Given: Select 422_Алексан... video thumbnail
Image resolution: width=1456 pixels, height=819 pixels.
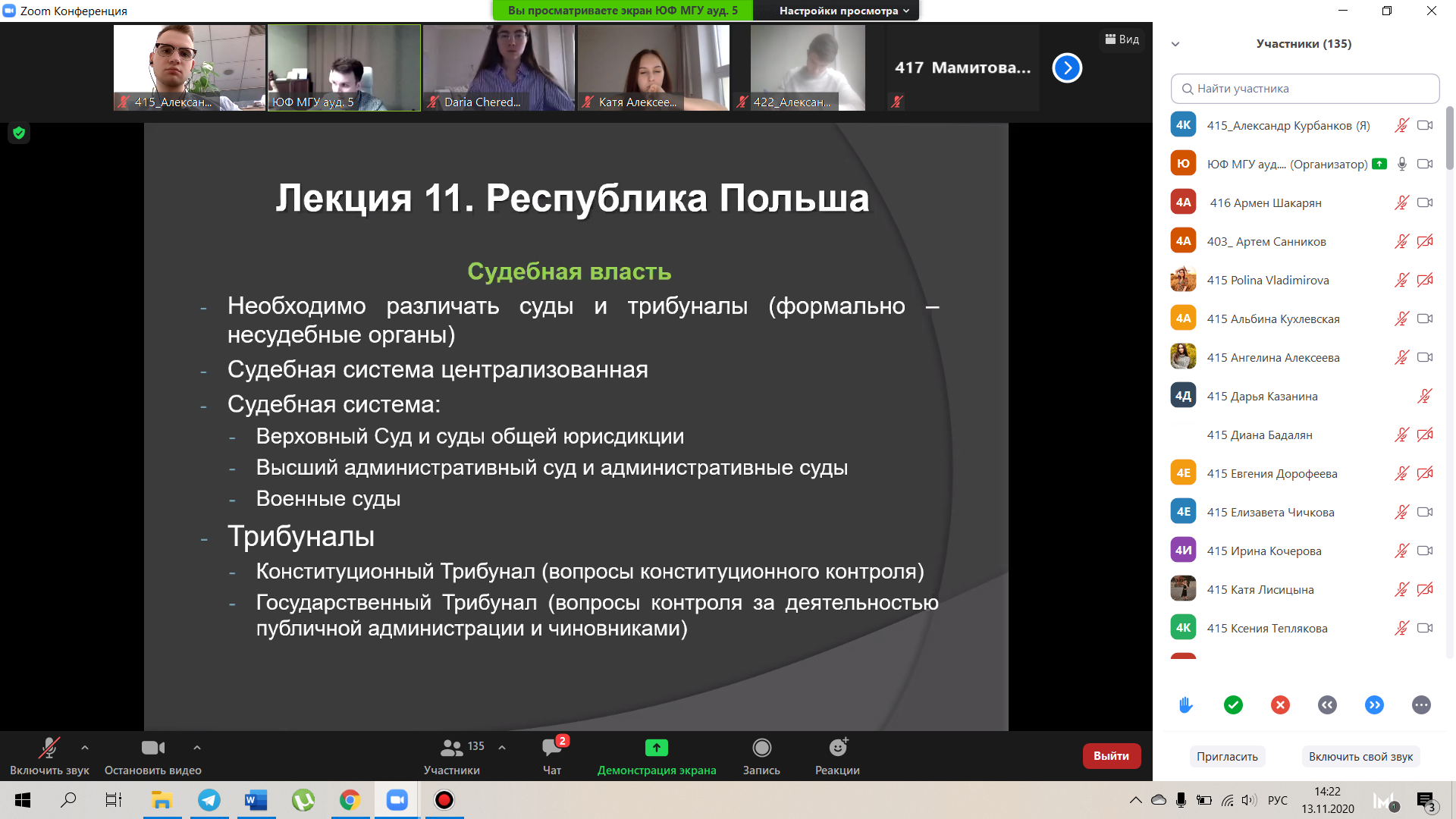Looking at the screenshot, I should point(808,68).
